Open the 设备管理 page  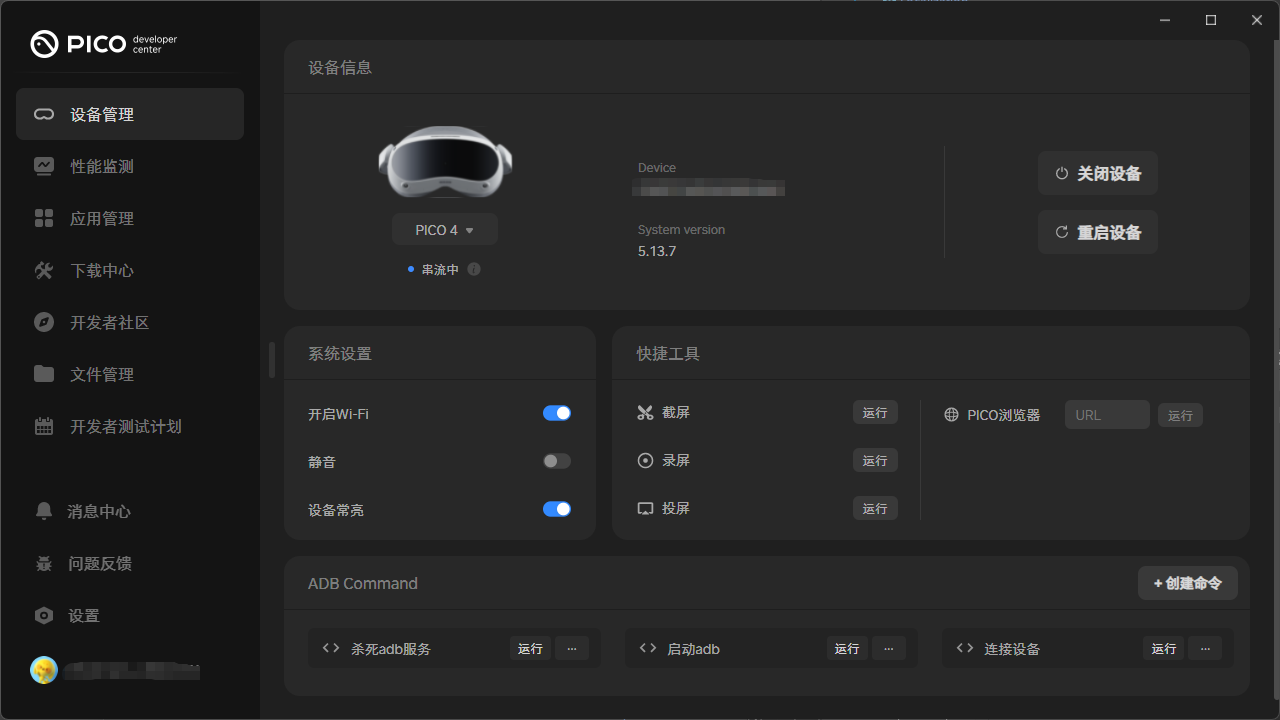pos(130,114)
